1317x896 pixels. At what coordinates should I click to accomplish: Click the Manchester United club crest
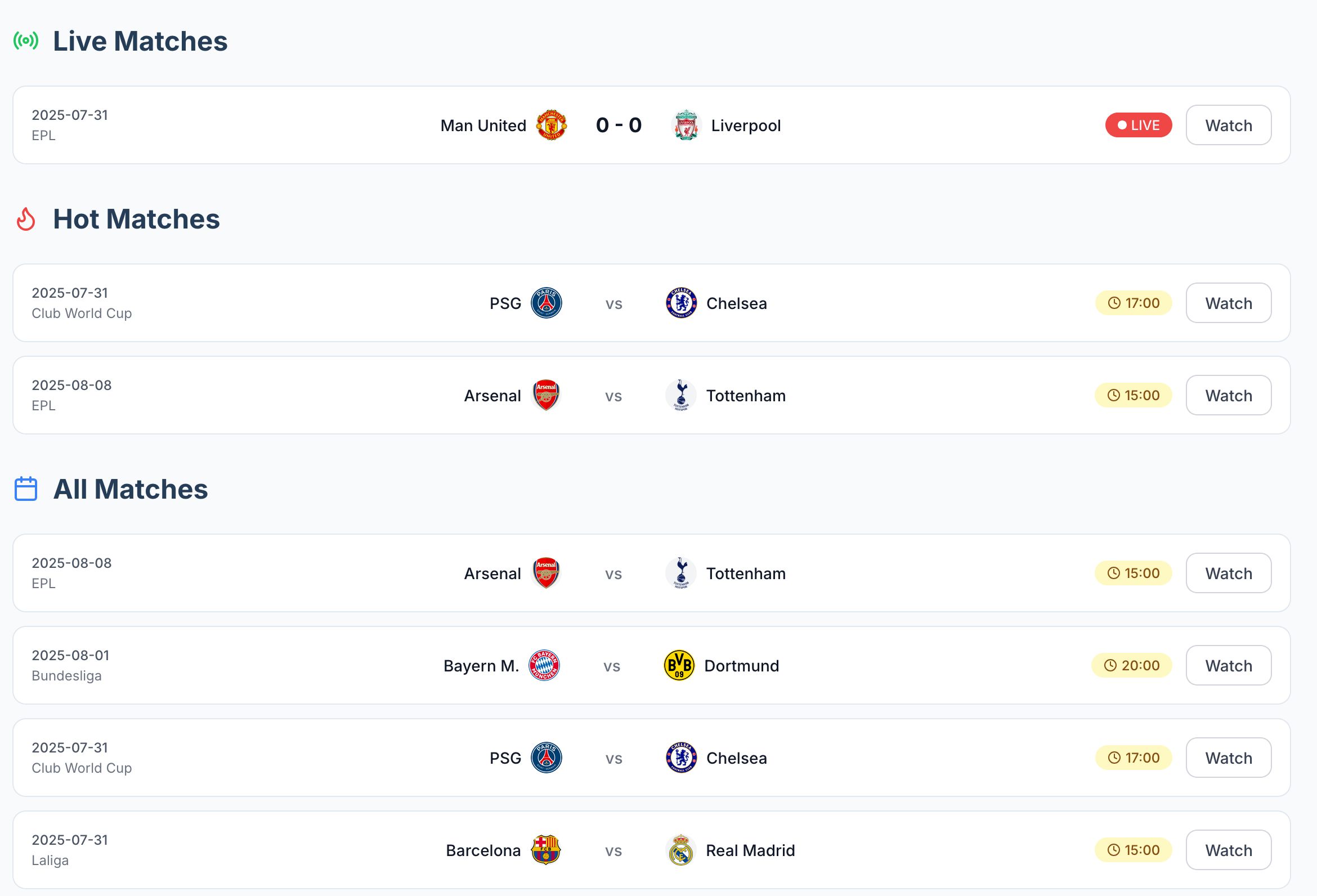pos(552,126)
